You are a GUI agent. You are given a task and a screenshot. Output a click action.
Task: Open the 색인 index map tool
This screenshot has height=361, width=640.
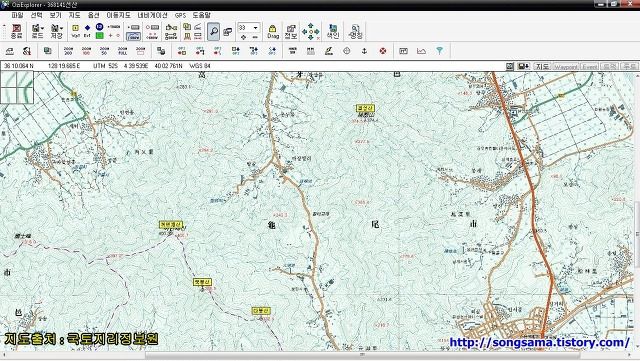point(333,31)
